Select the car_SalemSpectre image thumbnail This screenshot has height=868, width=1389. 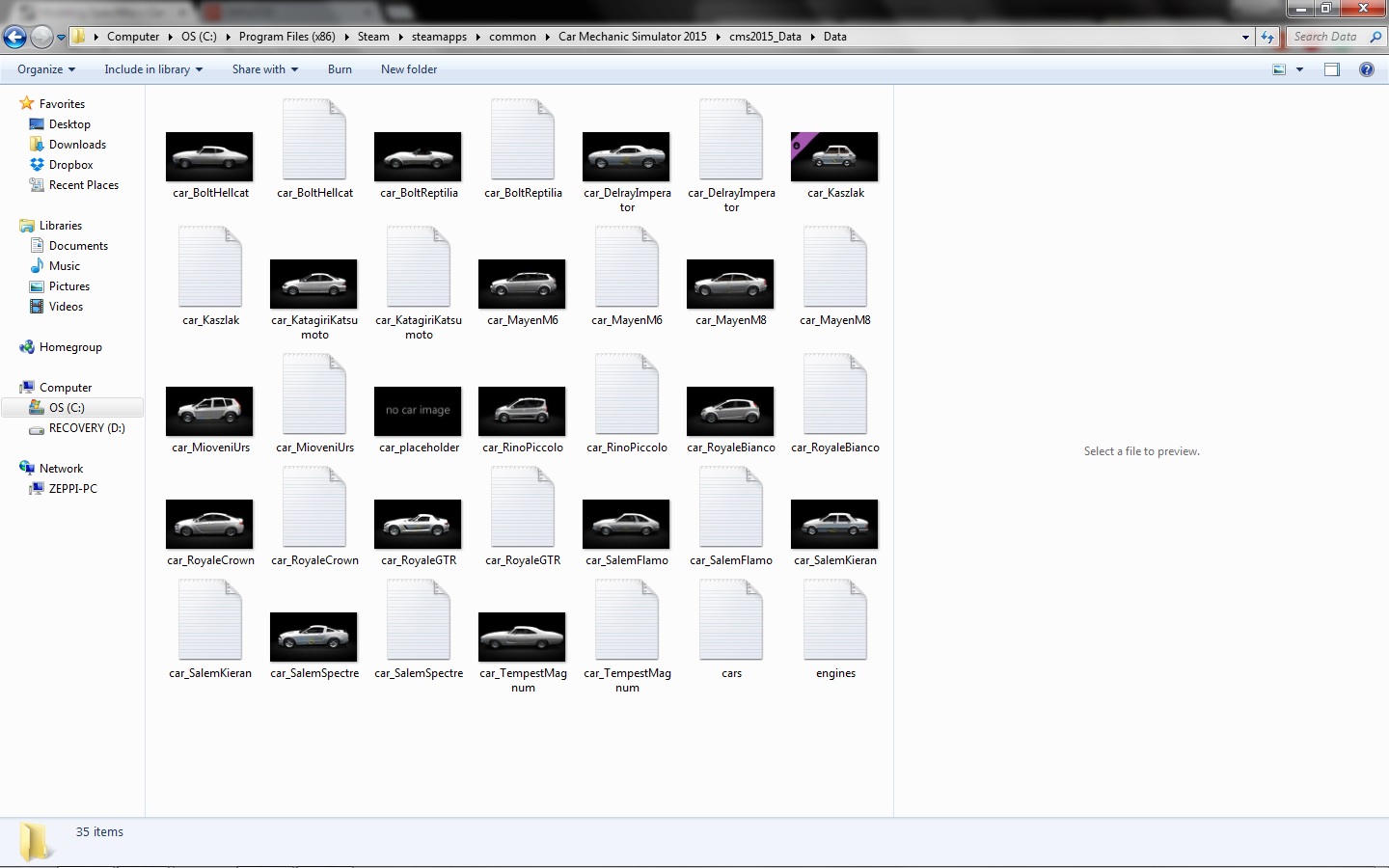tap(313, 637)
